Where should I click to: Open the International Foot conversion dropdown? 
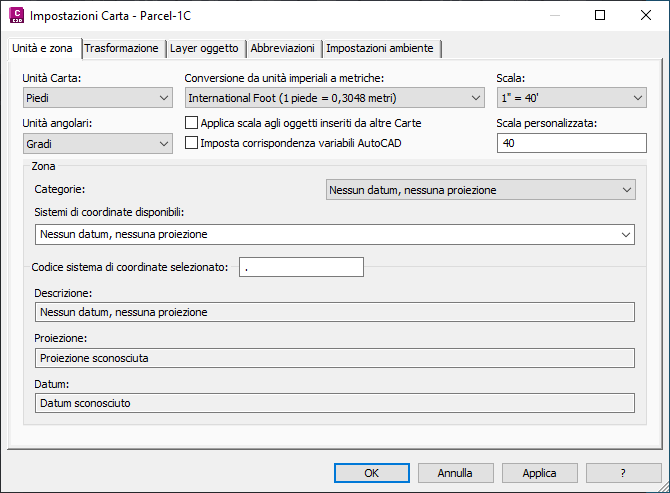(x=335, y=98)
